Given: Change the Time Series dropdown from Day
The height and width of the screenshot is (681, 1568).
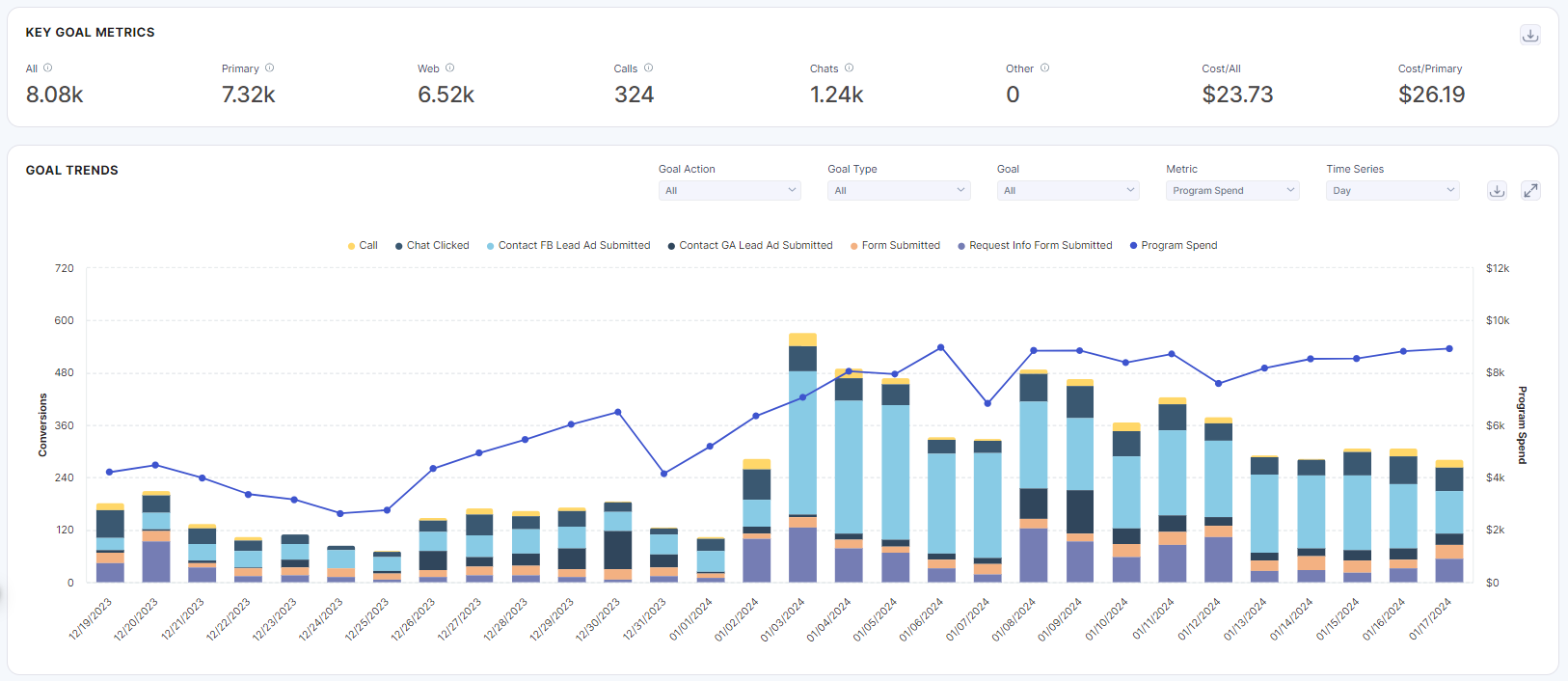Looking at the screenshot, I should point(1392,191).
